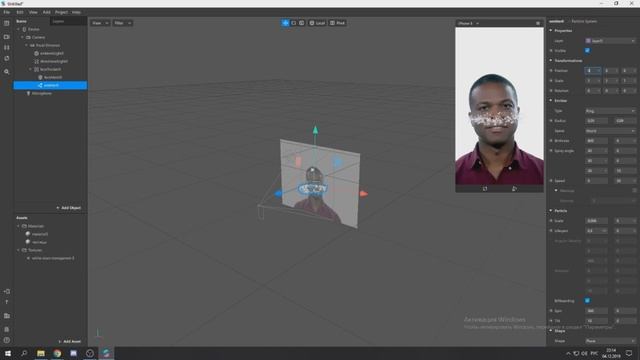Image resolution: width=640 pixels, height=360 pixels.
Task: Select faceMesh0 in the Scene tree
Action: point(53,77)
